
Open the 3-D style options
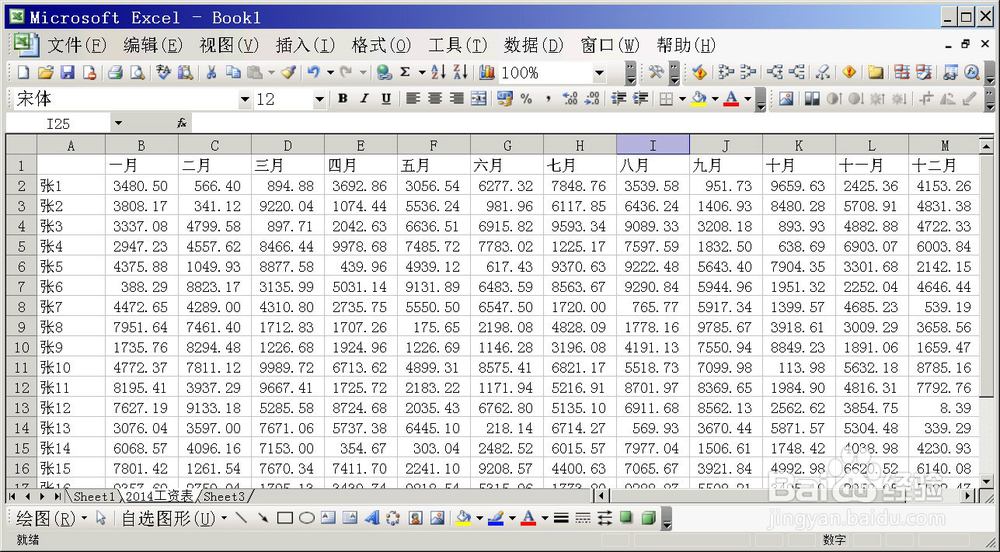[648, 518]
